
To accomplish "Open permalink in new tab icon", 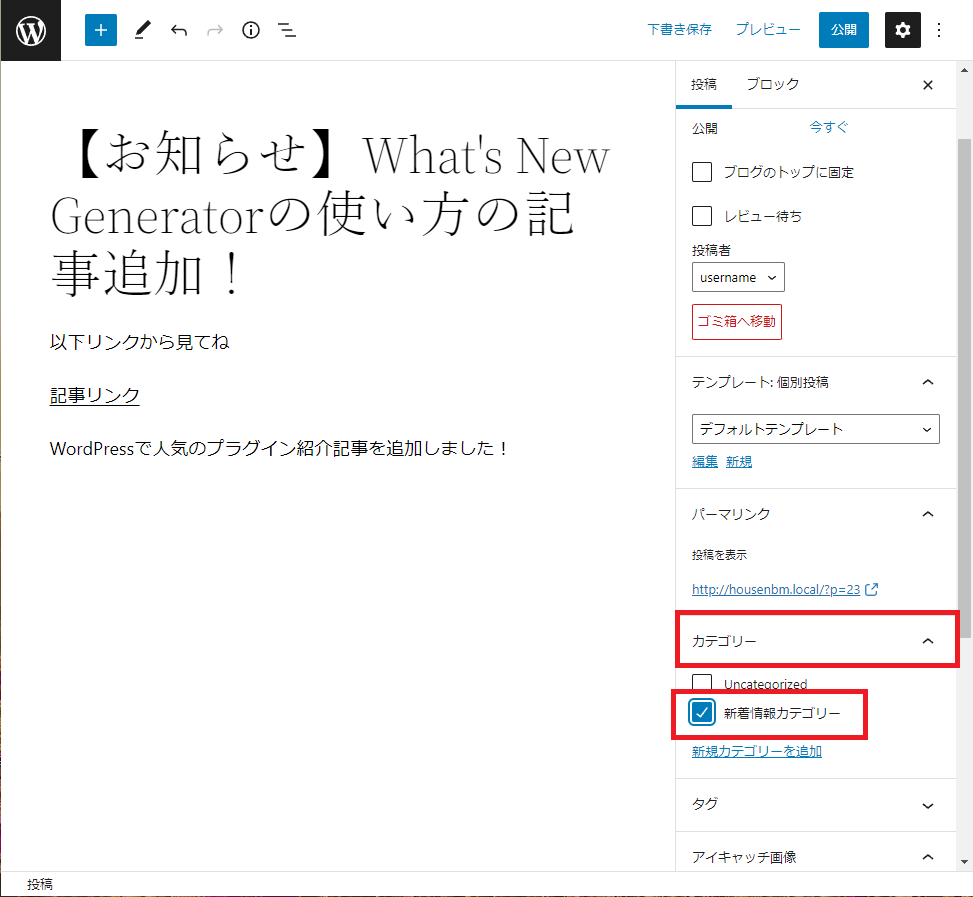I will pyautogui.click(x=872, y=589).
